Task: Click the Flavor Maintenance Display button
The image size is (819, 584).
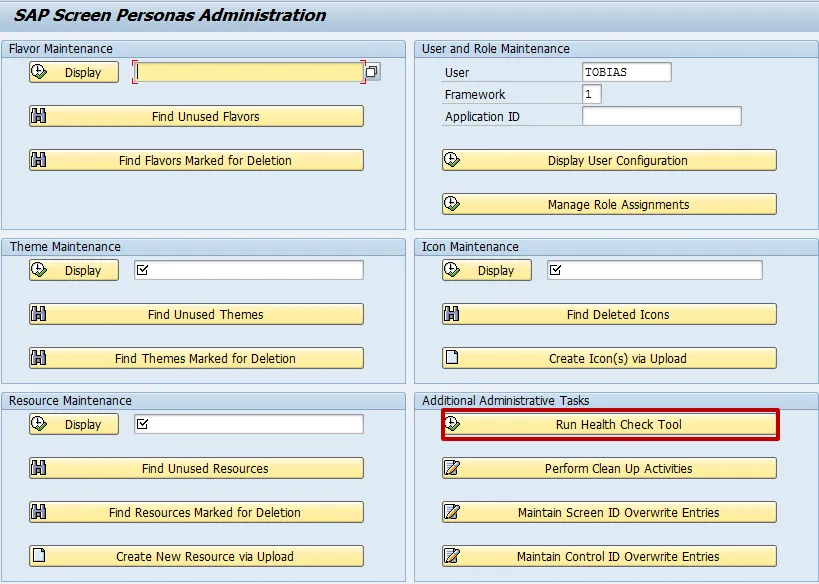Action: pyautogui.click(x=74, y=72)
